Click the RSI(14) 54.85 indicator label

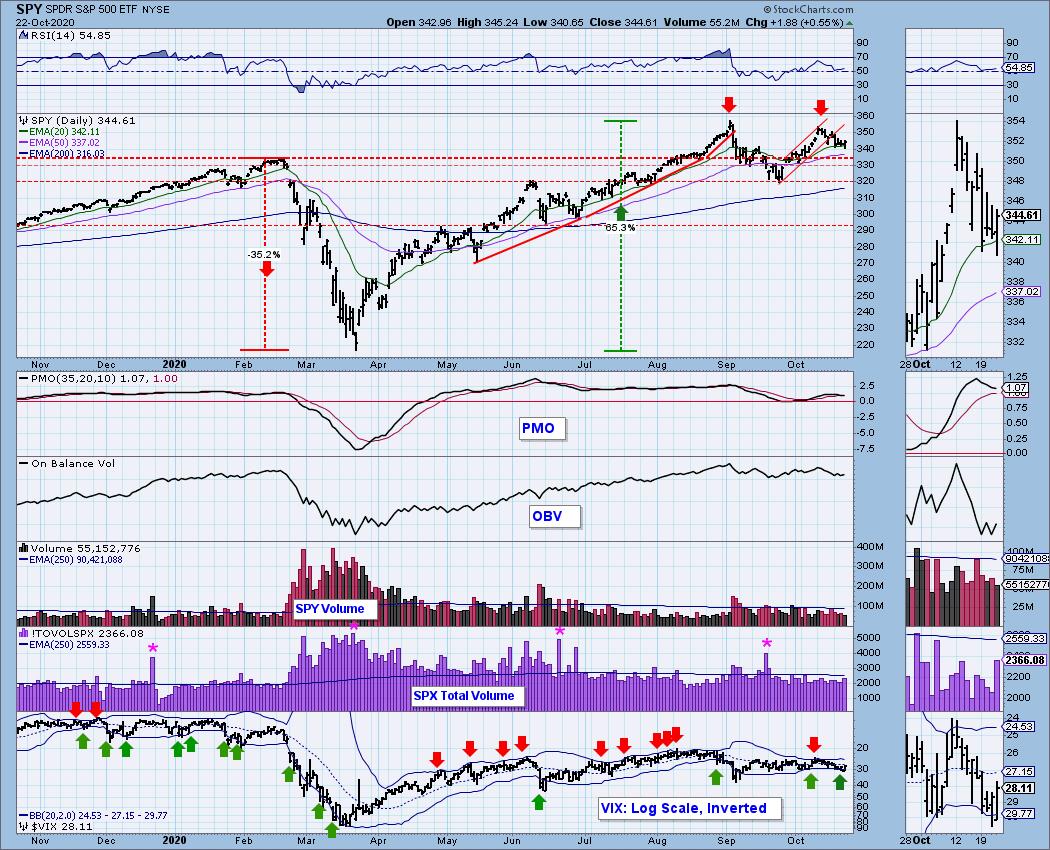[71, 36]
